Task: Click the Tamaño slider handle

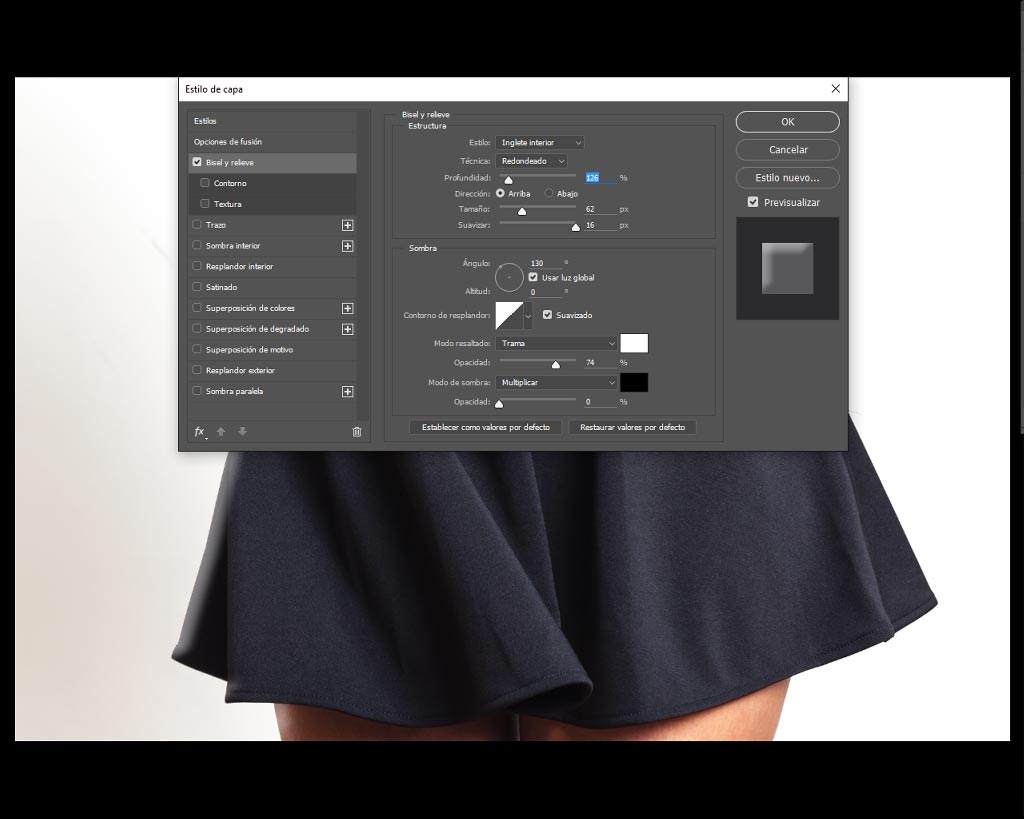Action: coord(522,211)
